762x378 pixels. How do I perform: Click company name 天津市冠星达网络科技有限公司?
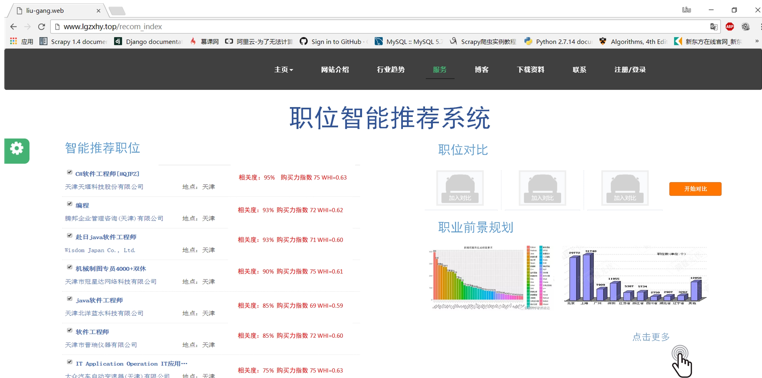pyautogui.click(x=111, y=282)
